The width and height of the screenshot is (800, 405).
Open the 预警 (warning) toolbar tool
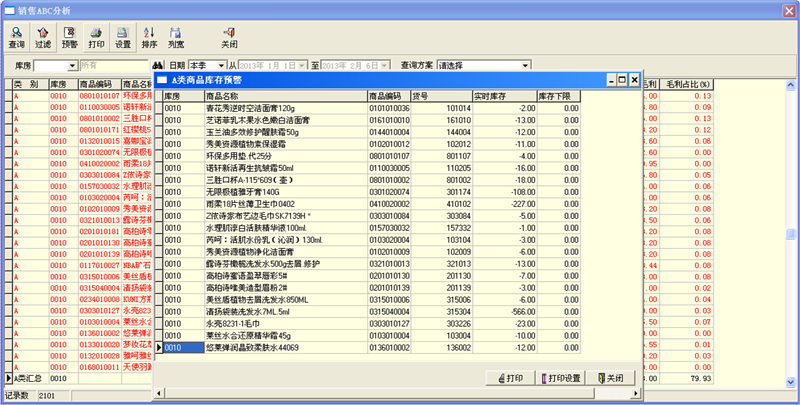[x=69, y=37]
